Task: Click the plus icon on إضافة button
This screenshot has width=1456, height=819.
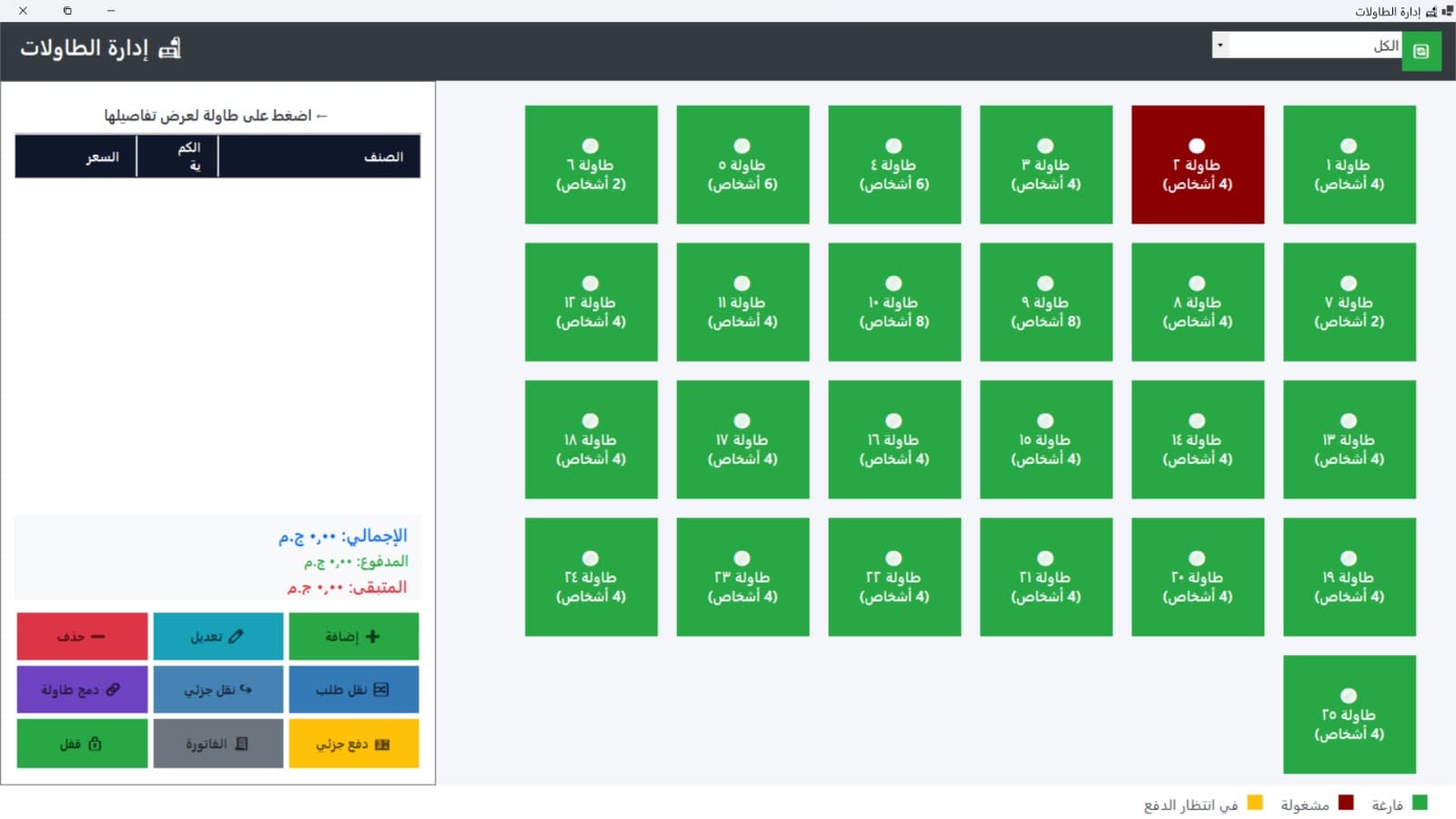Action: pos(372,636)
